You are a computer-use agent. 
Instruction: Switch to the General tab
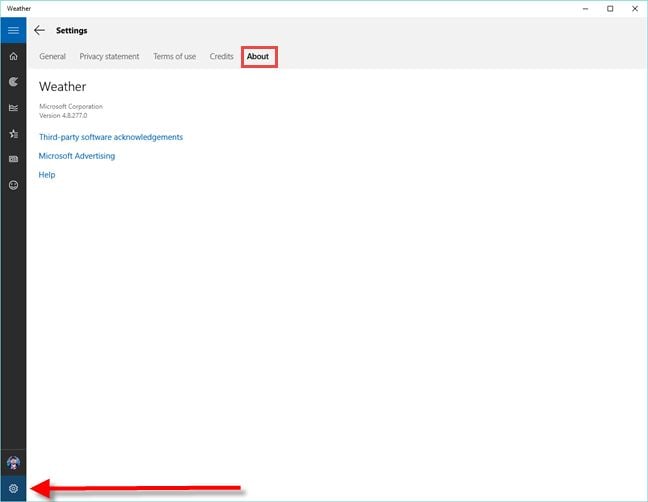point(52,57)
